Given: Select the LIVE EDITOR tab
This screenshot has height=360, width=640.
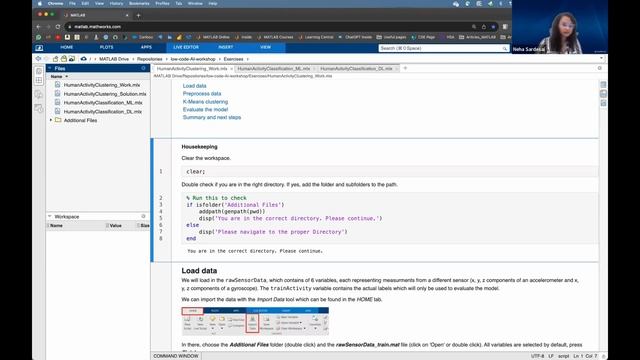Looking at the screenshot, I should [x=186, y=47].
